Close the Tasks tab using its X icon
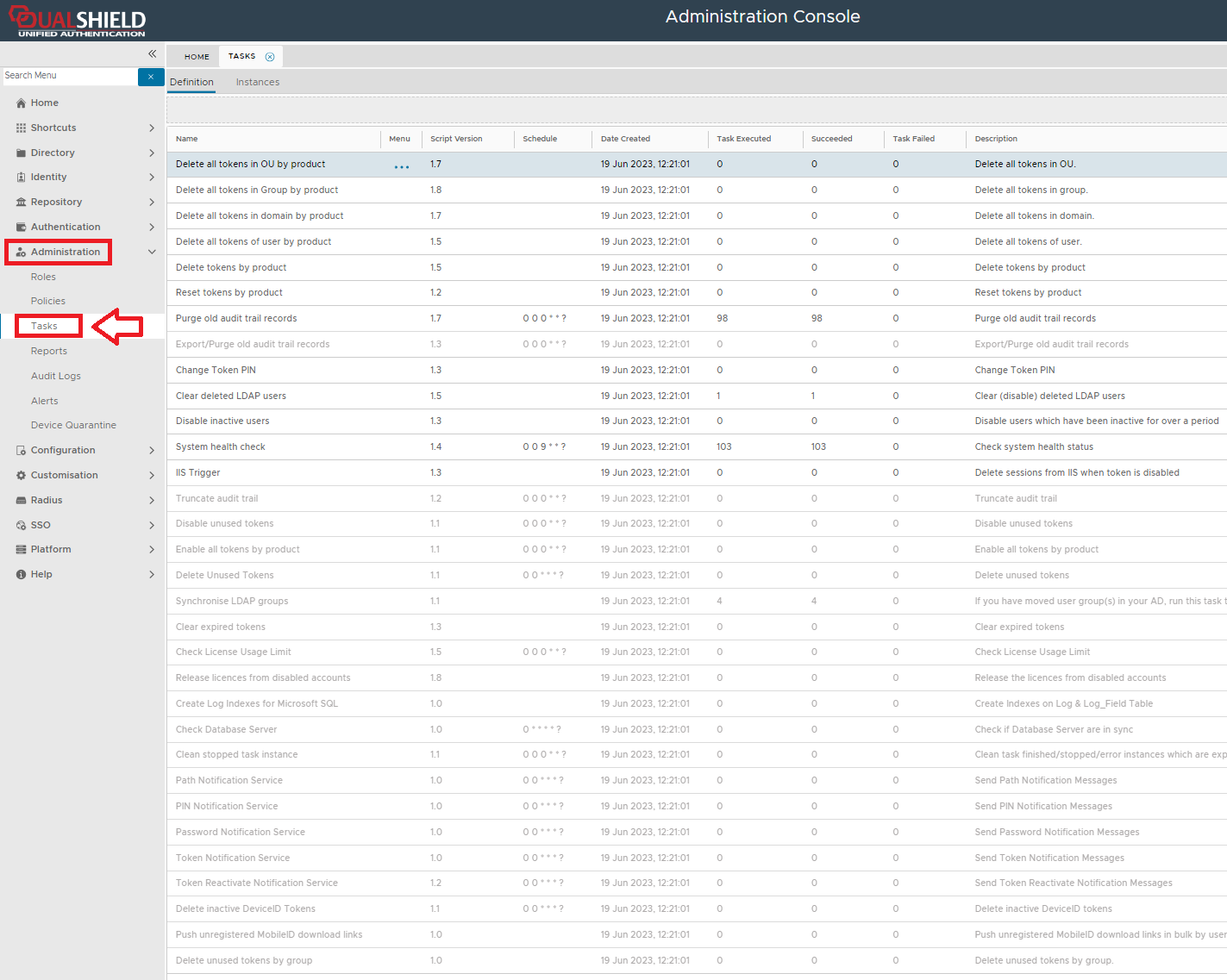 pyautogui.click(x=270, y=57)
